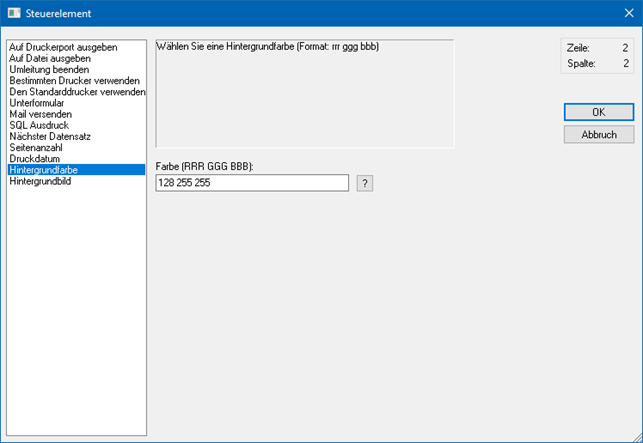This screenshot has width=643, height=443.
Task: Choose 'Unterformular' in the control list
Action: [x=39, y=103]
